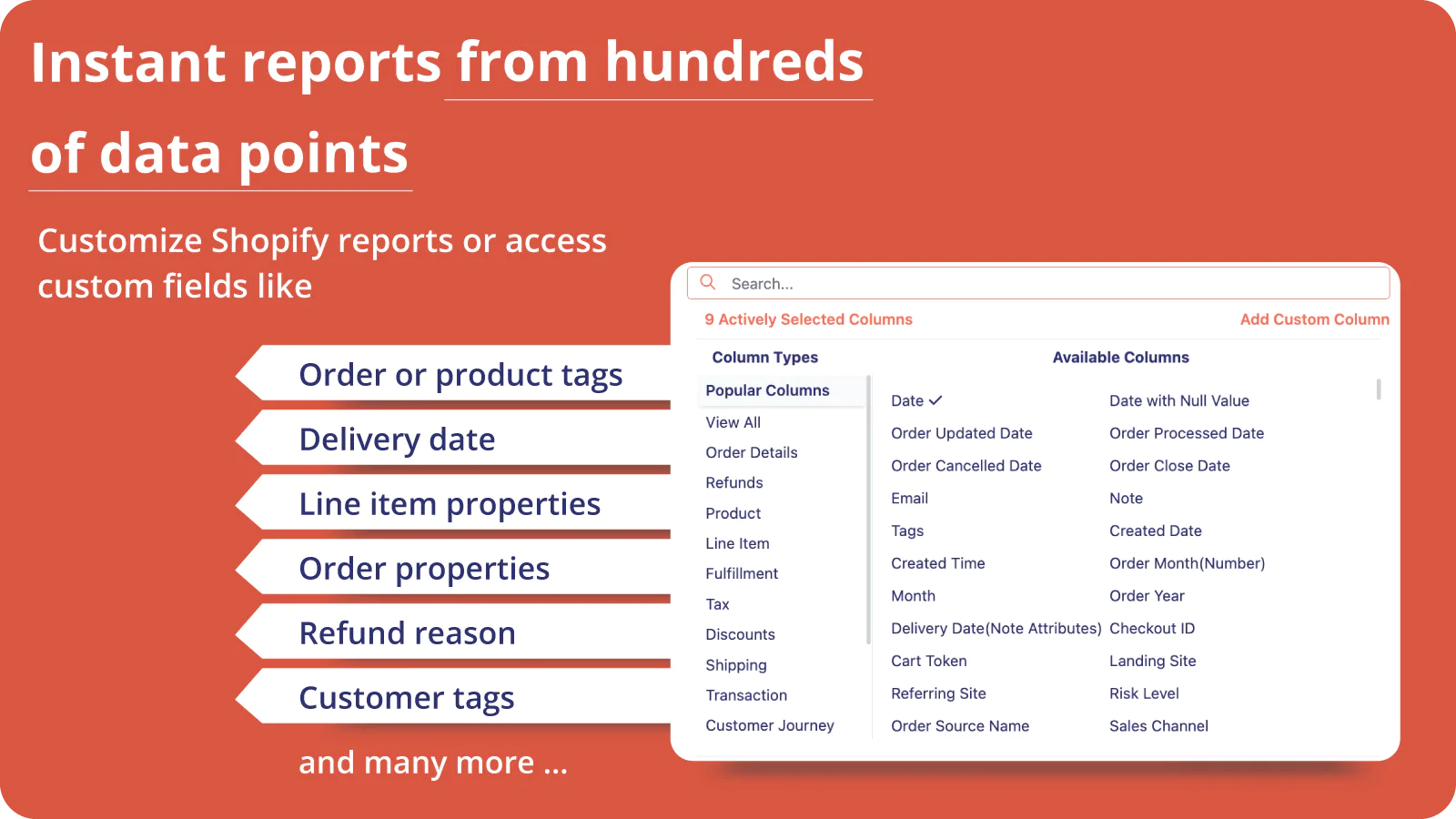The image size is (1456, 819).
Task: Deselect the checked Date column
Action: pos(916,400)
